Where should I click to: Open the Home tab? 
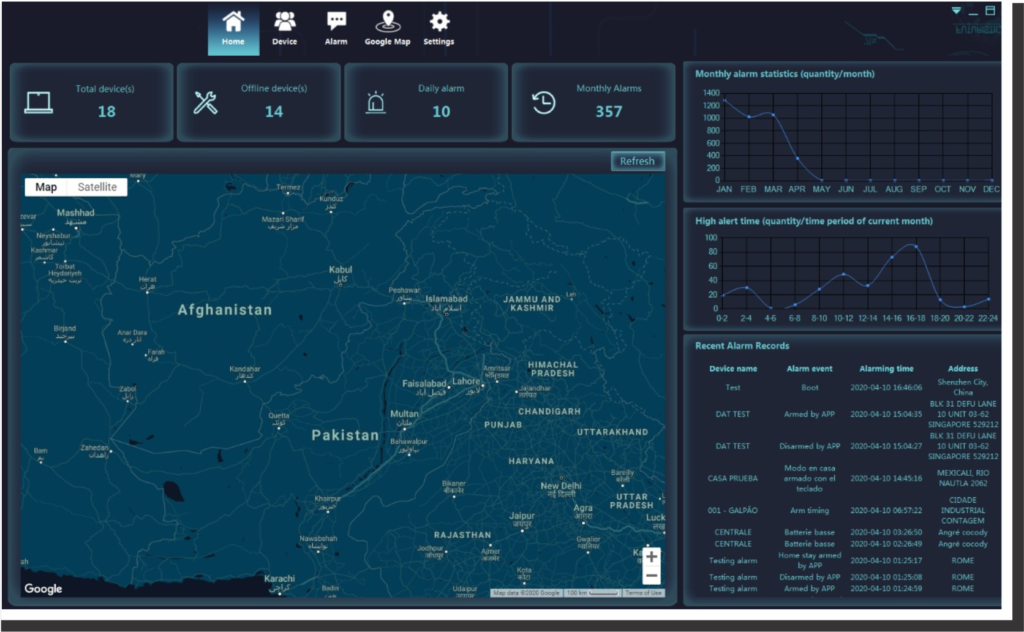pyautogui.click(x=233, y=28)
